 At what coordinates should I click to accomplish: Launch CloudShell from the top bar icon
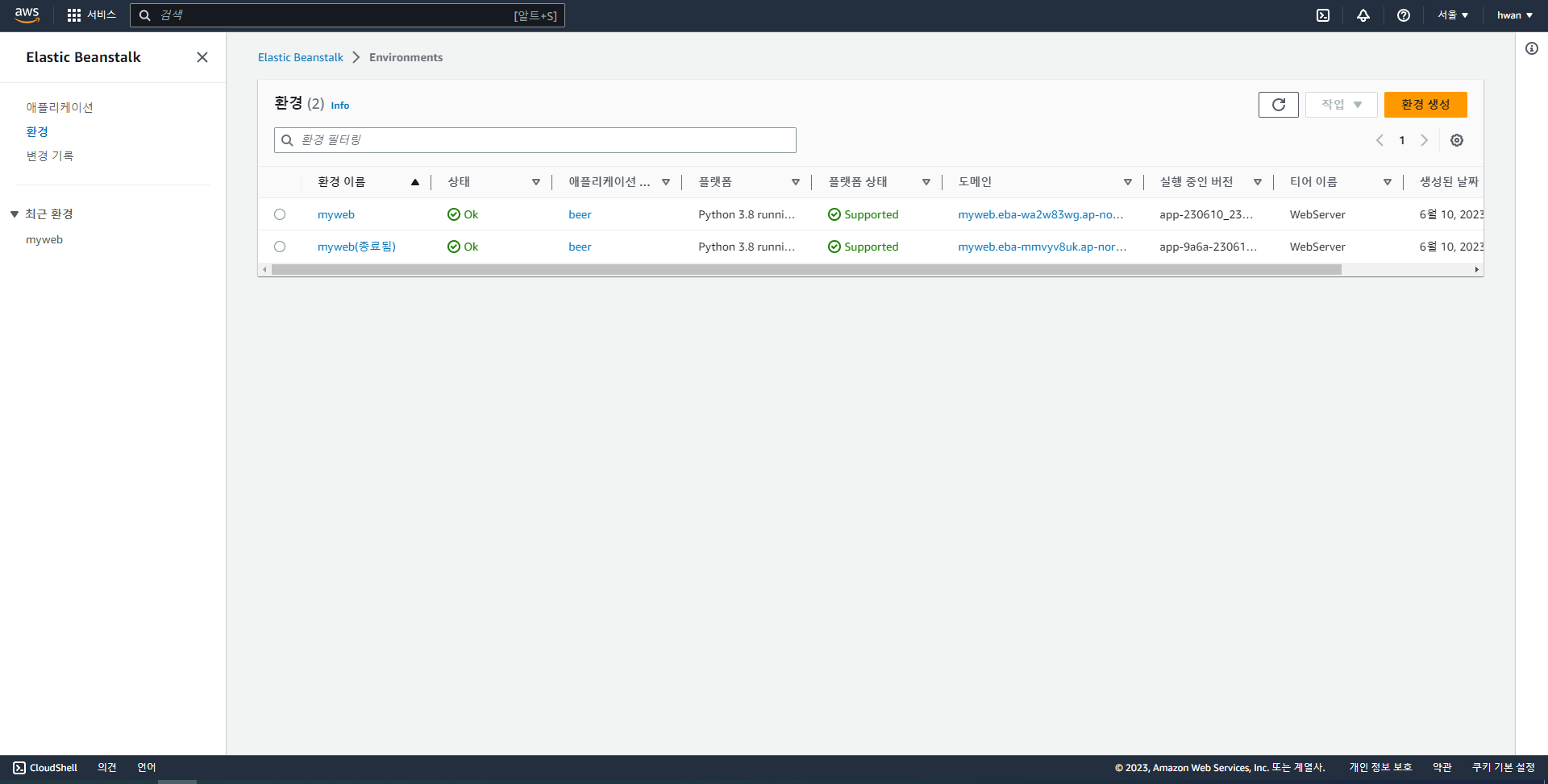click(1323, 15)
